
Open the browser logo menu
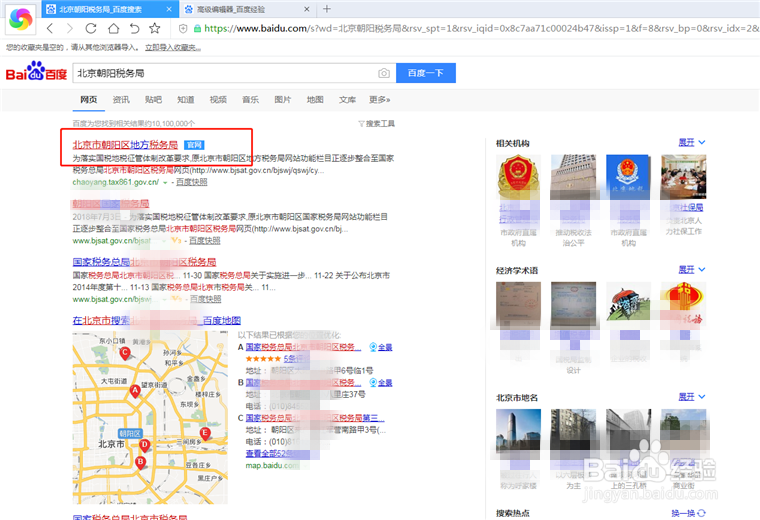pos(20,19)
